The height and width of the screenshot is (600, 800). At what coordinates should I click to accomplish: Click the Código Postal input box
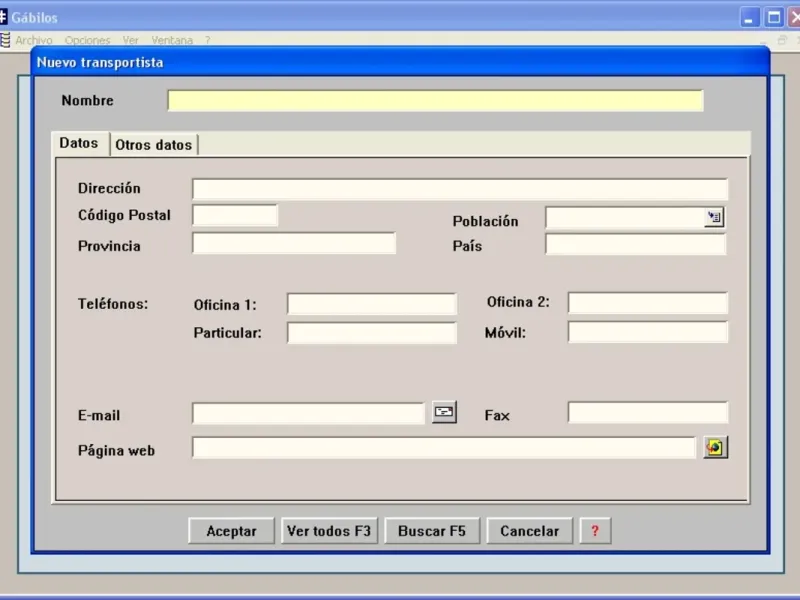click(x=235, y=215)
